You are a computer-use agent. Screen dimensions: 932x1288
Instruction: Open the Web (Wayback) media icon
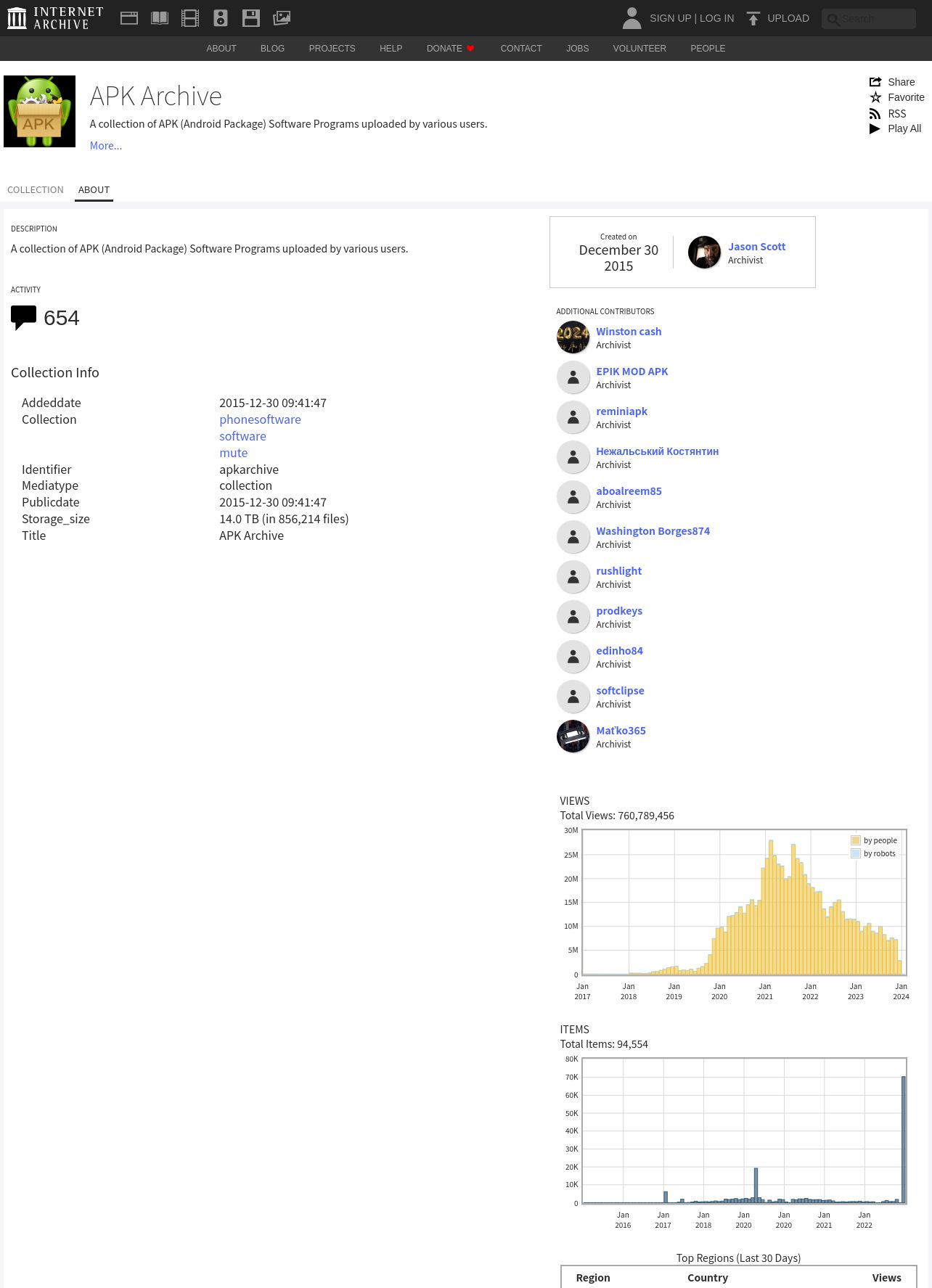[x=129, y=18]
